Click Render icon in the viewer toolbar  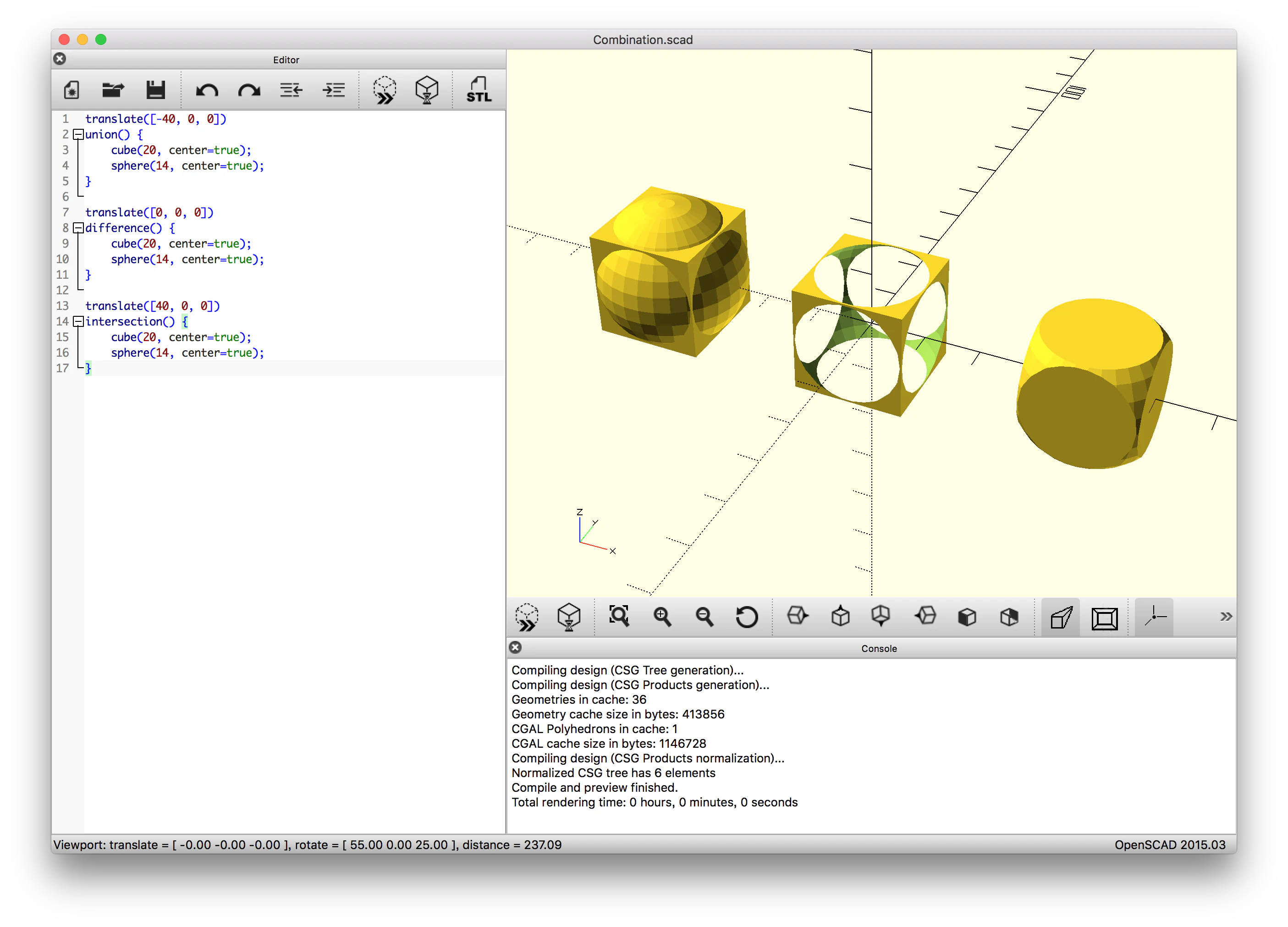point(568,617)
